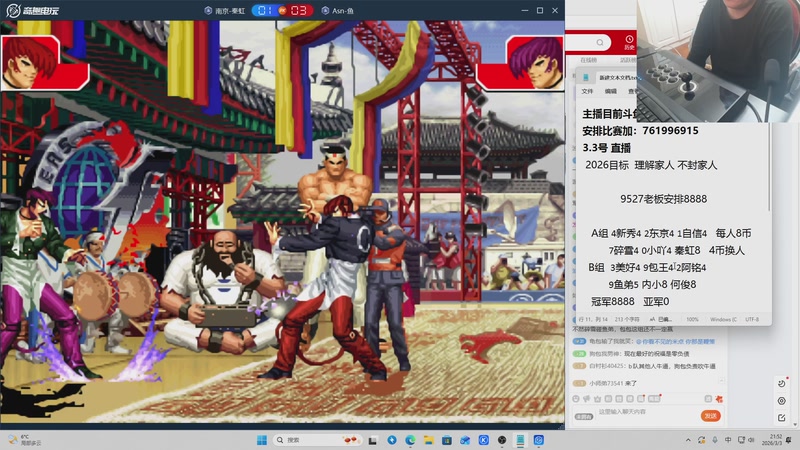Open the 文件 menu in Notepad
Viewport: 800px width, 450px height.
[x=587, y=91]
